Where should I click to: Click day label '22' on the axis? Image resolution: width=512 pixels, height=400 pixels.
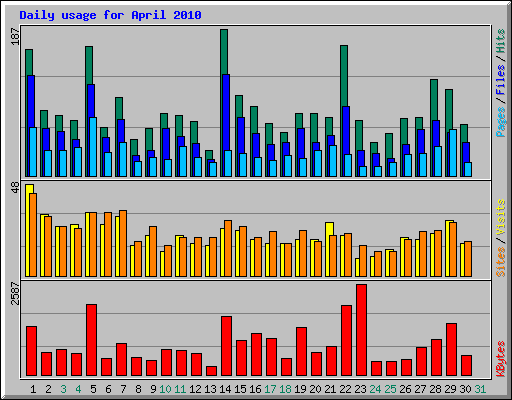345,389
